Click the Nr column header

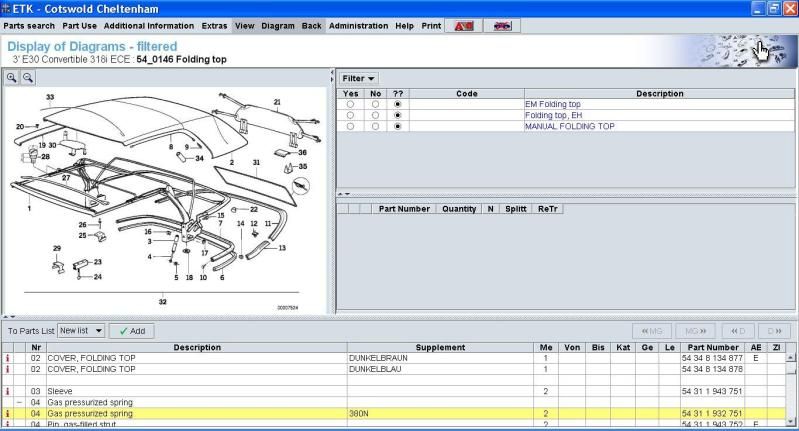[x=36, y=347]
